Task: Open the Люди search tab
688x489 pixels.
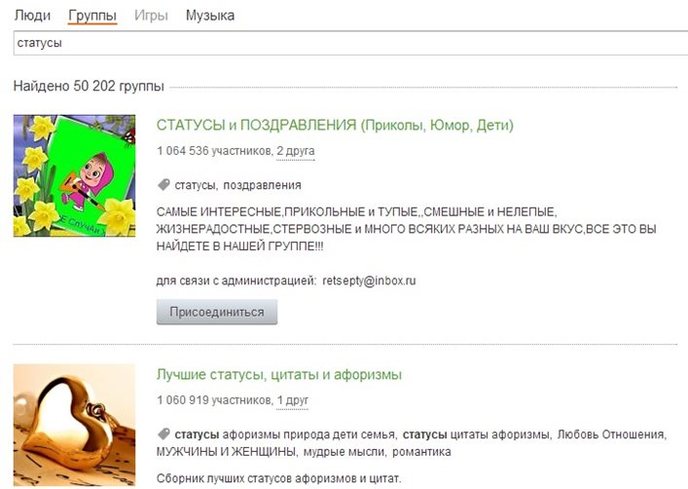Action: (32, 15)
